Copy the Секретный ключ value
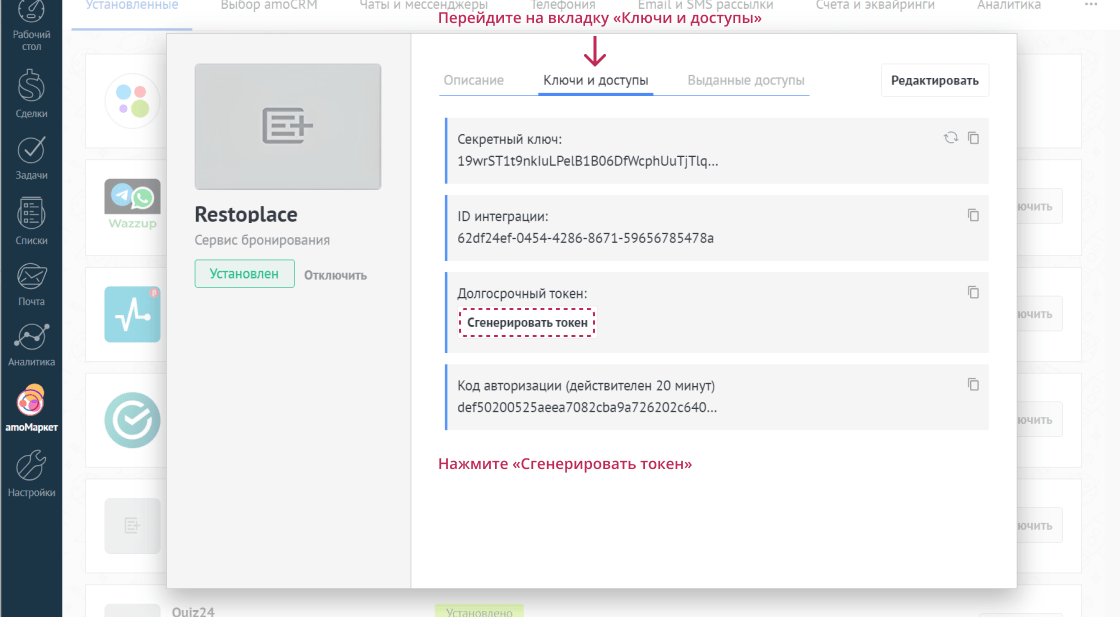1120x617 pixels. (x=972, y=138)
